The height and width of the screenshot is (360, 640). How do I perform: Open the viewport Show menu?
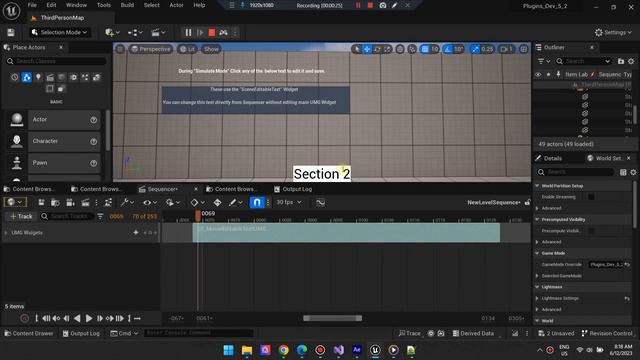pyautogui.click(x=211, y=49)
